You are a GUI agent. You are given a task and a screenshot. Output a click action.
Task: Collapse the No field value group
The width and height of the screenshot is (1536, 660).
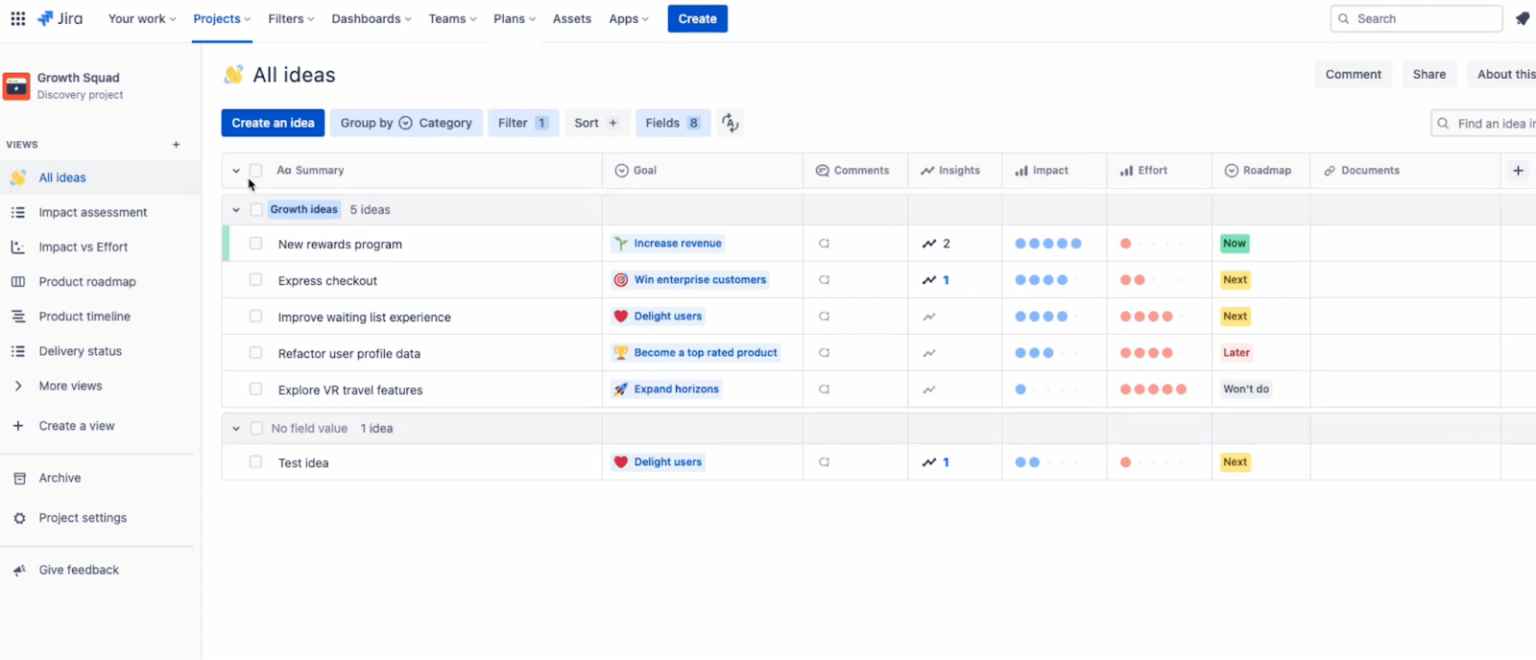236,428
